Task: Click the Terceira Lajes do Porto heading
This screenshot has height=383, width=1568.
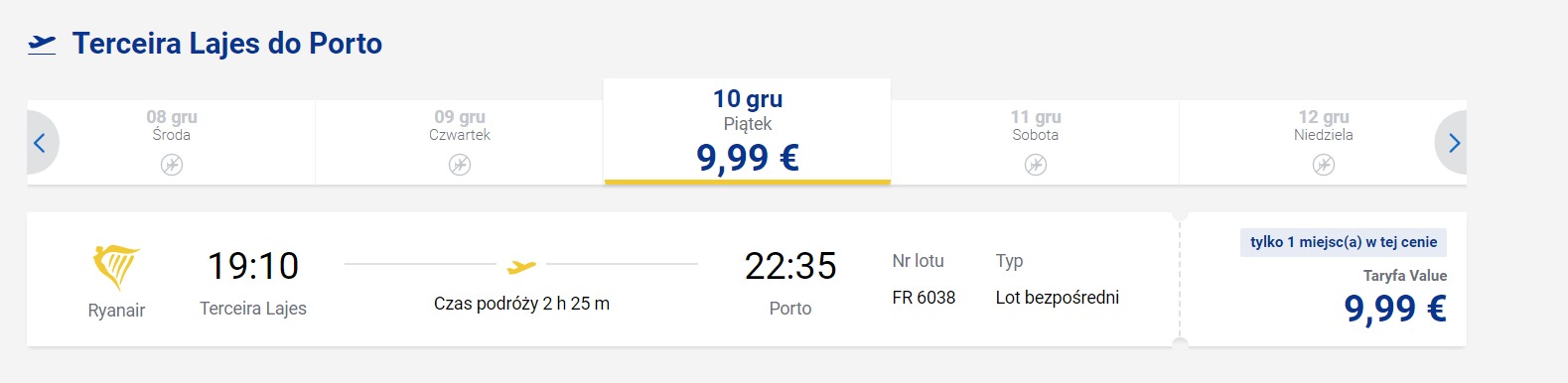Action: pyautogui.click(x=227, y=44)
